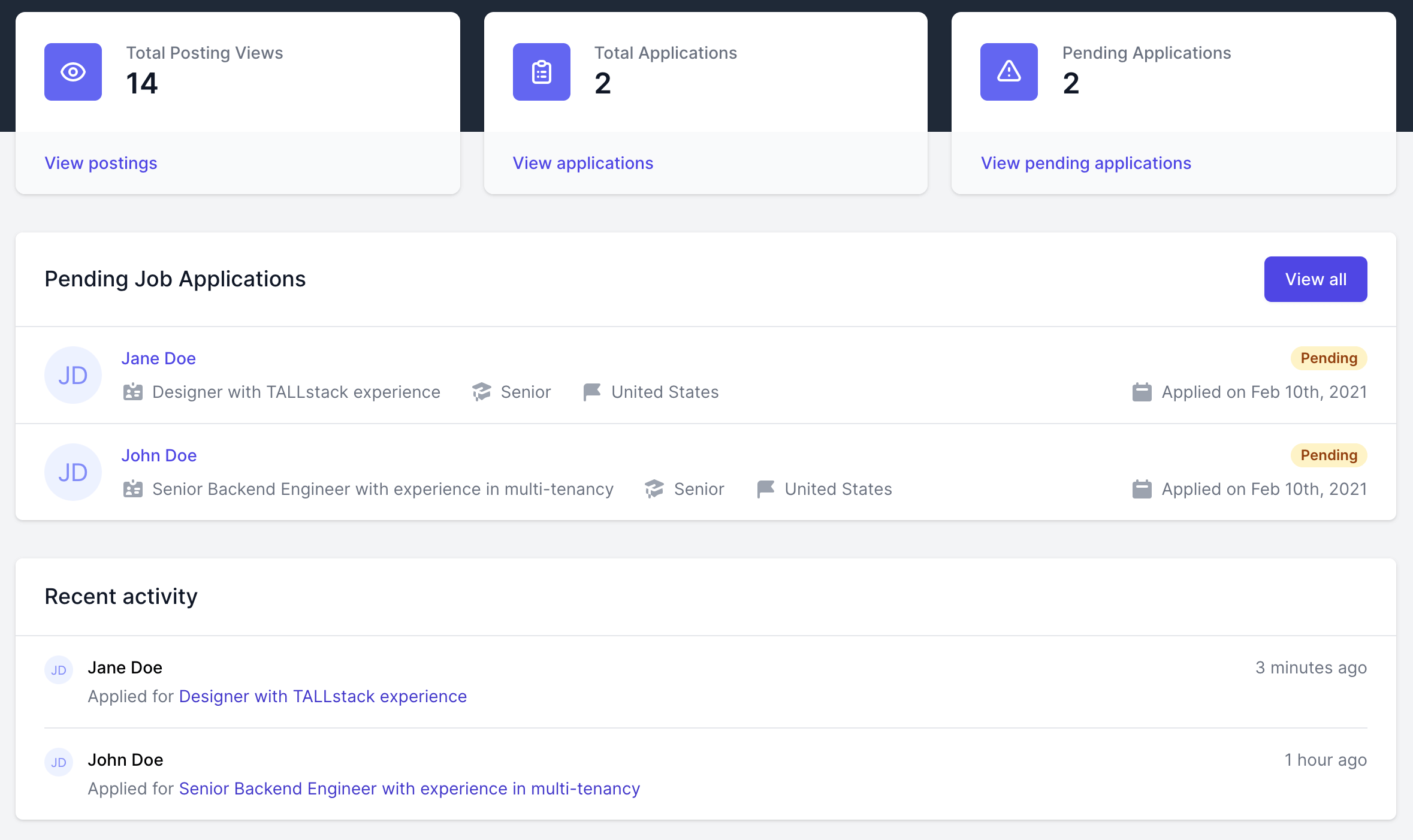Click the alert triangle icon for Pending Applications
The width and height of the screenshot is (1413, 840).
[x=1009, y=71]
